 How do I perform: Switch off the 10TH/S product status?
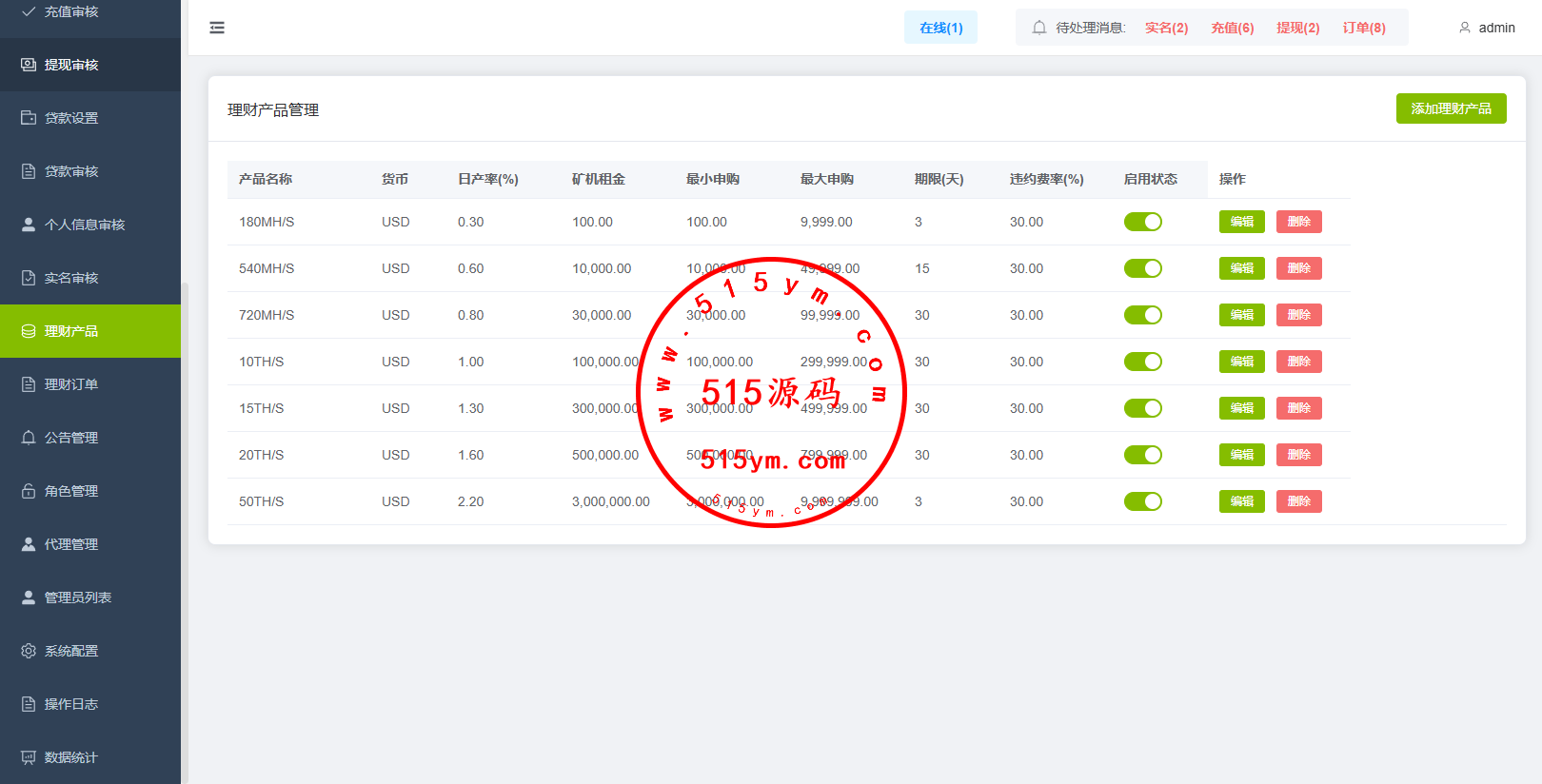click(x=1143, y=362)
